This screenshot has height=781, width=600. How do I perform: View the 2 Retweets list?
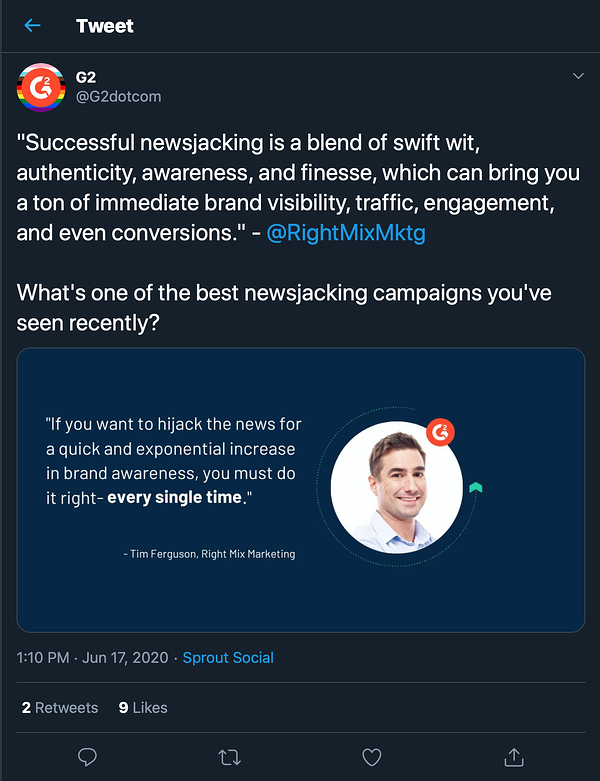tap(60, 708)
